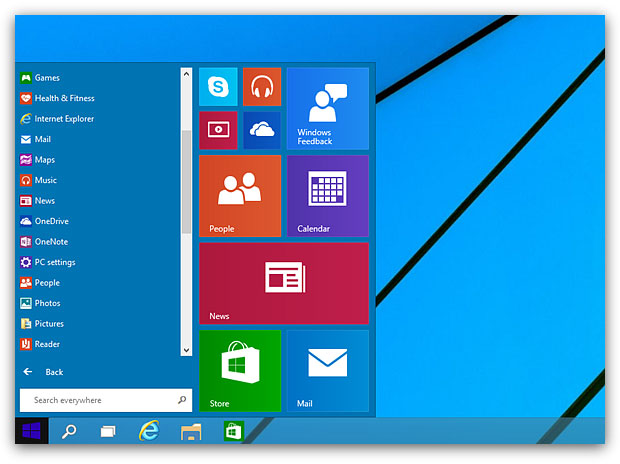The height and width of the screenshot is (464, 620).
Task: Click the Windows Start button
Action: 32,431
